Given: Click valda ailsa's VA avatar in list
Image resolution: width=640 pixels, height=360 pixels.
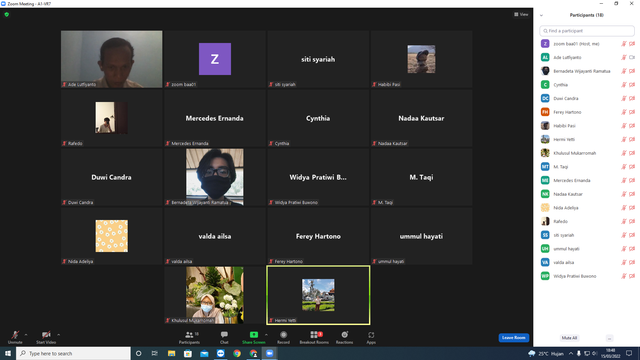Looking at the screenshot, I should (545, 262).
